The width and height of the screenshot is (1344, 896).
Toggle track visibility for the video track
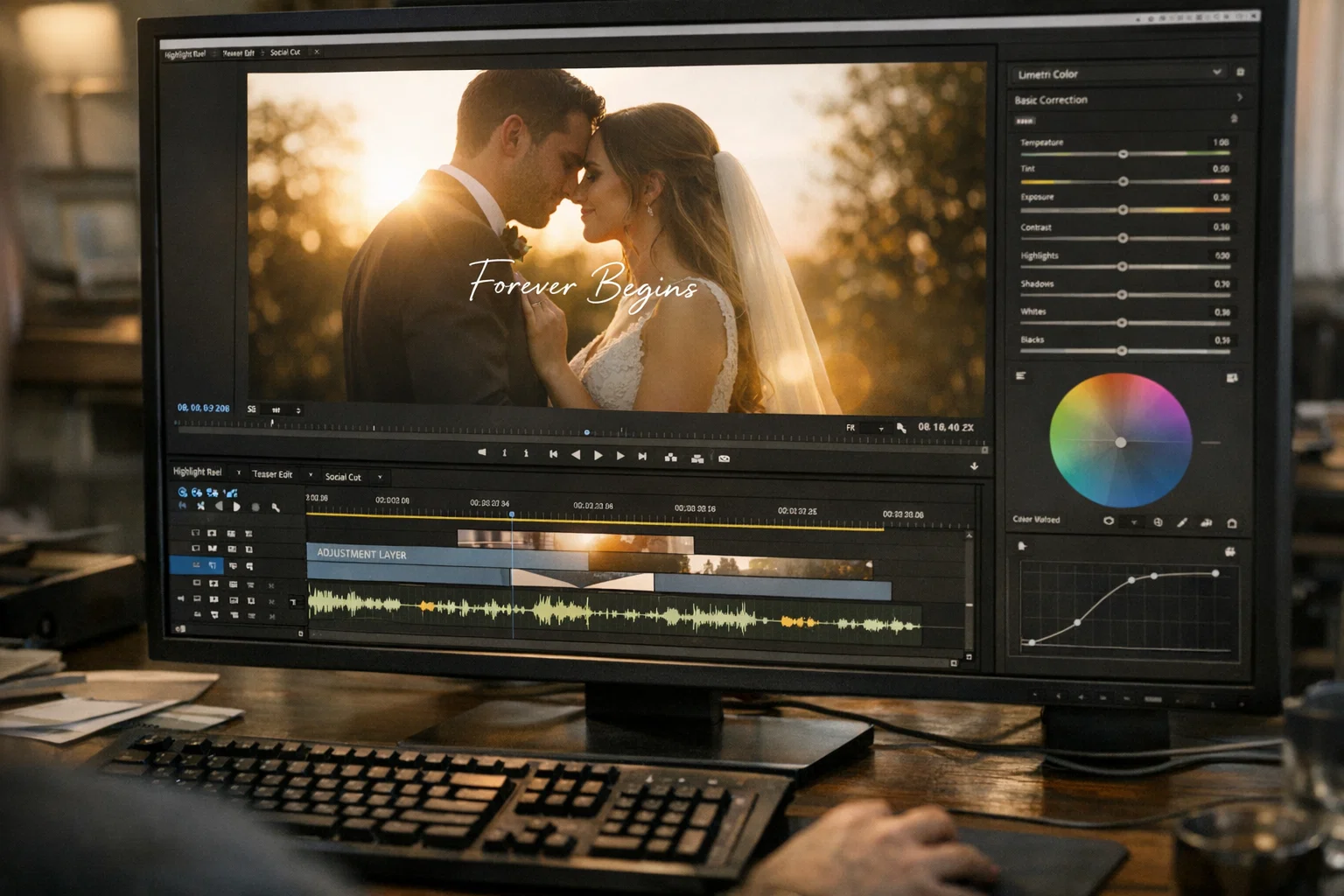[196, 534]
